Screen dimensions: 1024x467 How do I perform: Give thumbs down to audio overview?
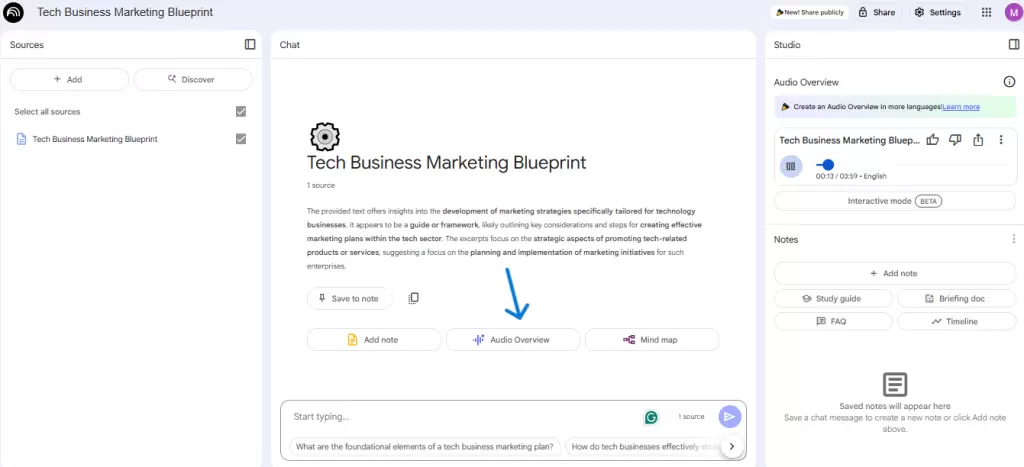[955, 140]
